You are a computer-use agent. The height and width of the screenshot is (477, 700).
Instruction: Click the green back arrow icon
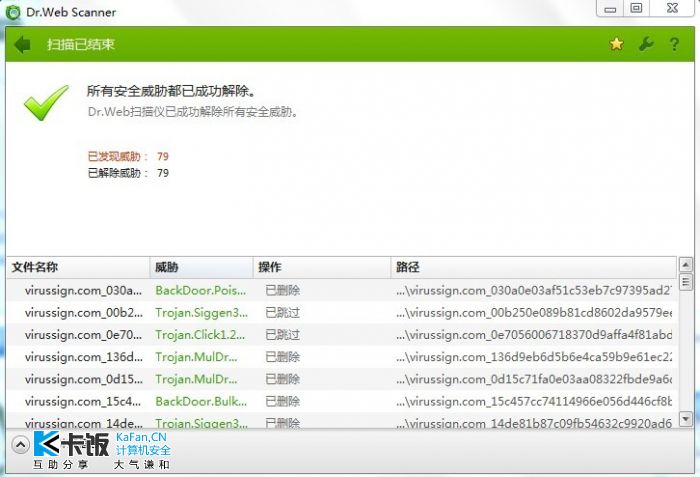click(24, 45)
